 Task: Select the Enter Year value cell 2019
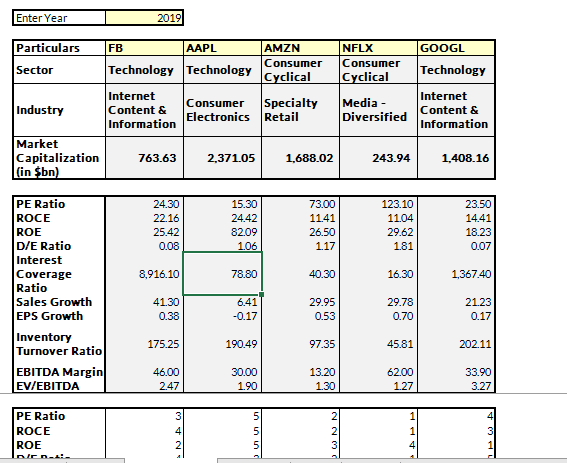(x=144, y=18)
